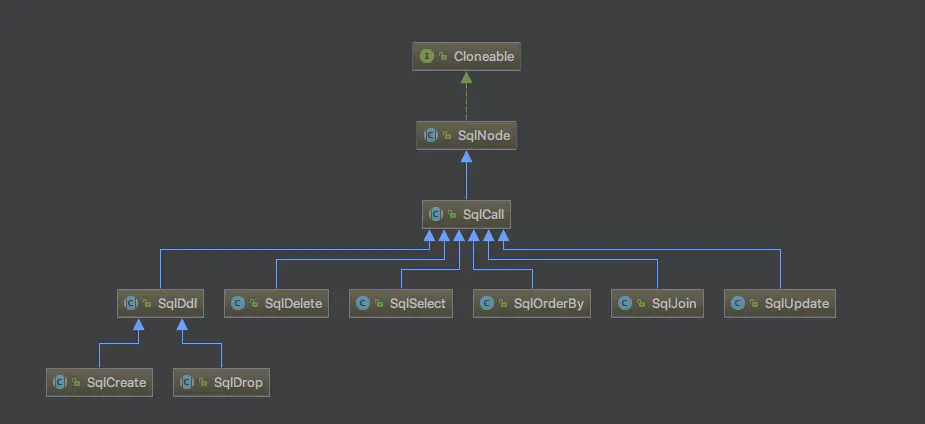925x424 pixels.
Task: Click the abstract class icon on SqlCreate
Action: 60,382
